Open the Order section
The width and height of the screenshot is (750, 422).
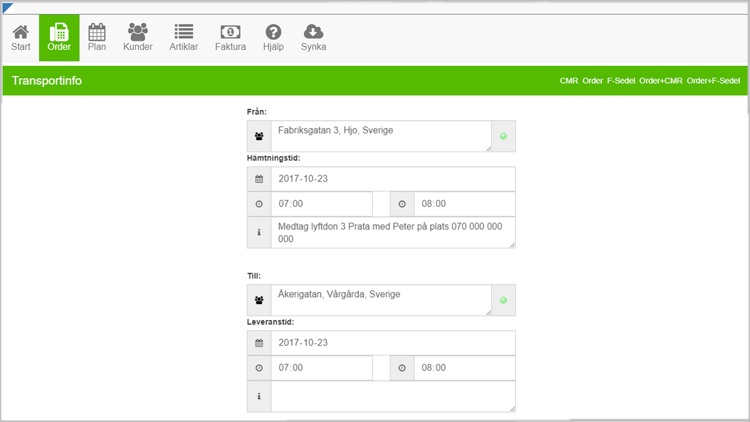pos(59,38)
